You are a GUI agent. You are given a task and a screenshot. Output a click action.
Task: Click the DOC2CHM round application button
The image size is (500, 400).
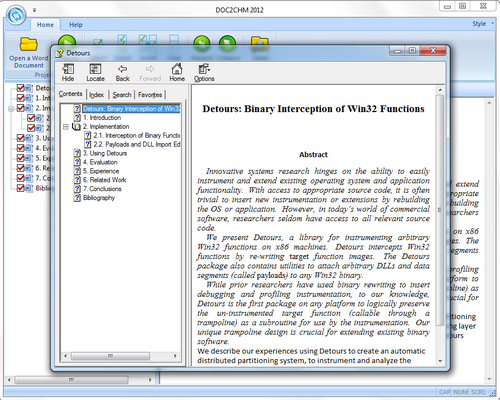16,15
